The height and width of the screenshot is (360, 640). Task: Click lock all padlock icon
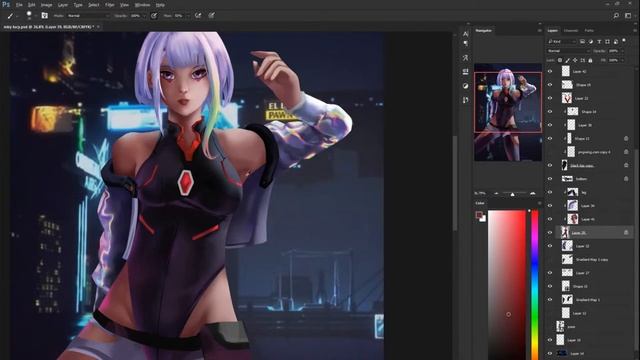pyautogui.click(x=590, y=60)
